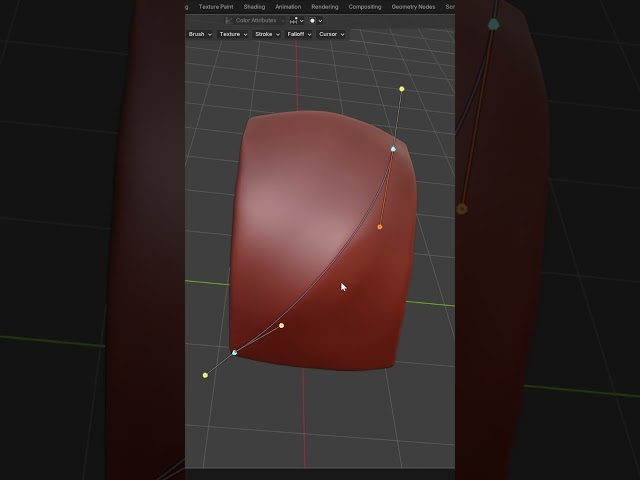Image resolution: width=640 pixels, height=480 pixels.
Task: Expand the Brush settings popover
Action: tap(200, 34)
